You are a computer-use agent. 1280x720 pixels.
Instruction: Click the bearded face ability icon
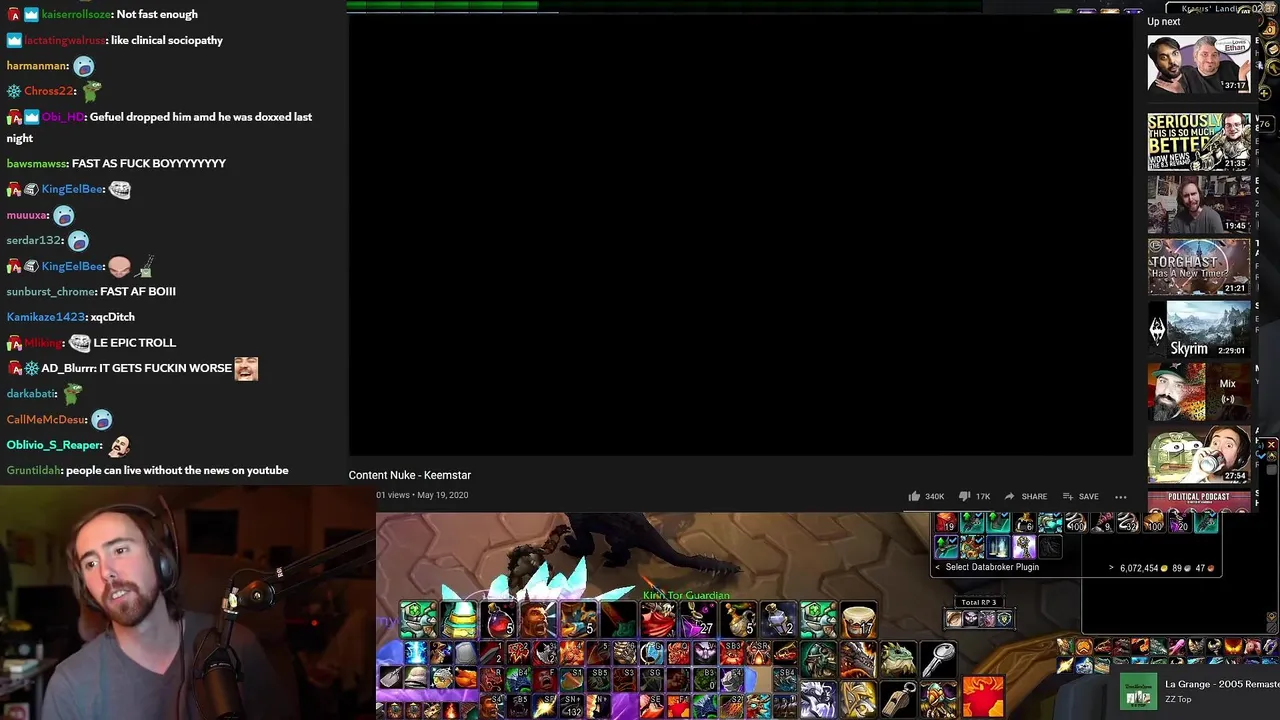(x=538, y=620)
